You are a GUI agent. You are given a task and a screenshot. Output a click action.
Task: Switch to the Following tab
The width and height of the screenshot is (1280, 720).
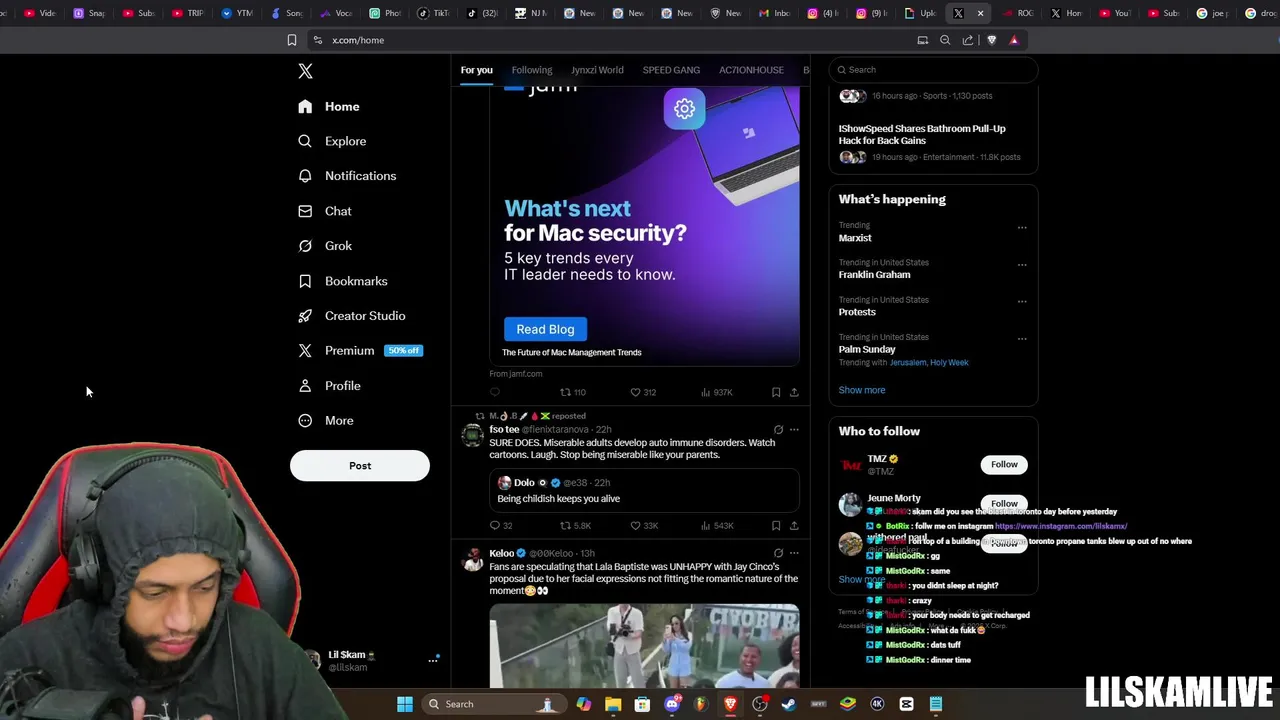pos(532,70)
